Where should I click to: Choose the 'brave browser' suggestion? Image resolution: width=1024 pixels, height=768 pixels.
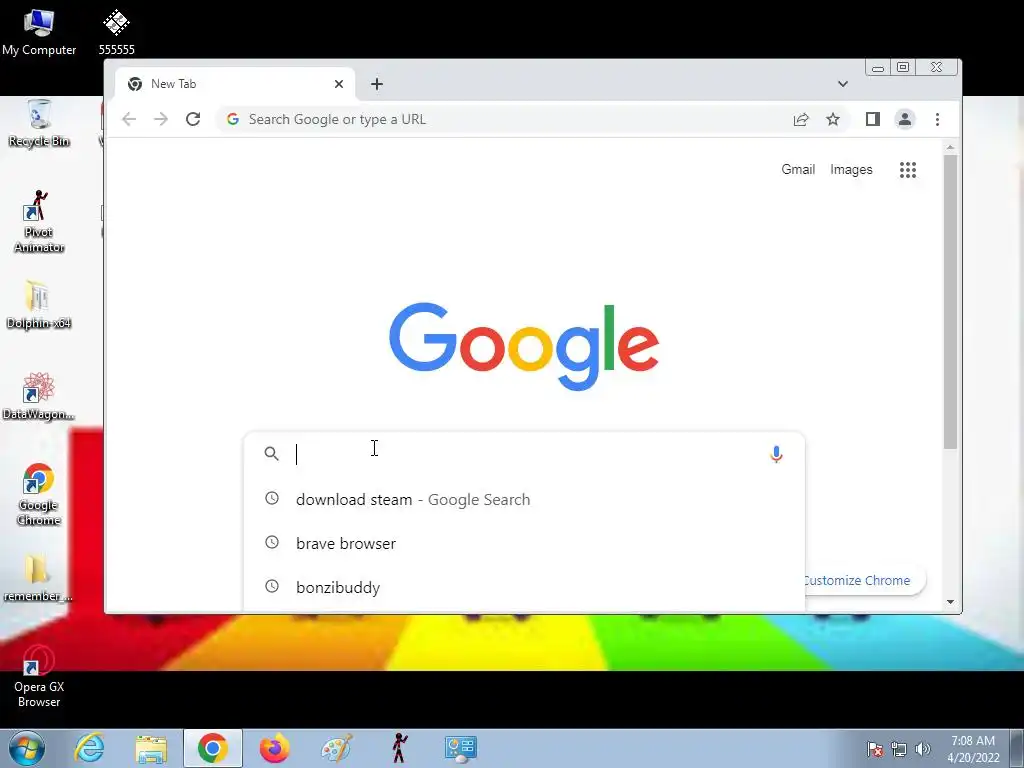point(524,543)
